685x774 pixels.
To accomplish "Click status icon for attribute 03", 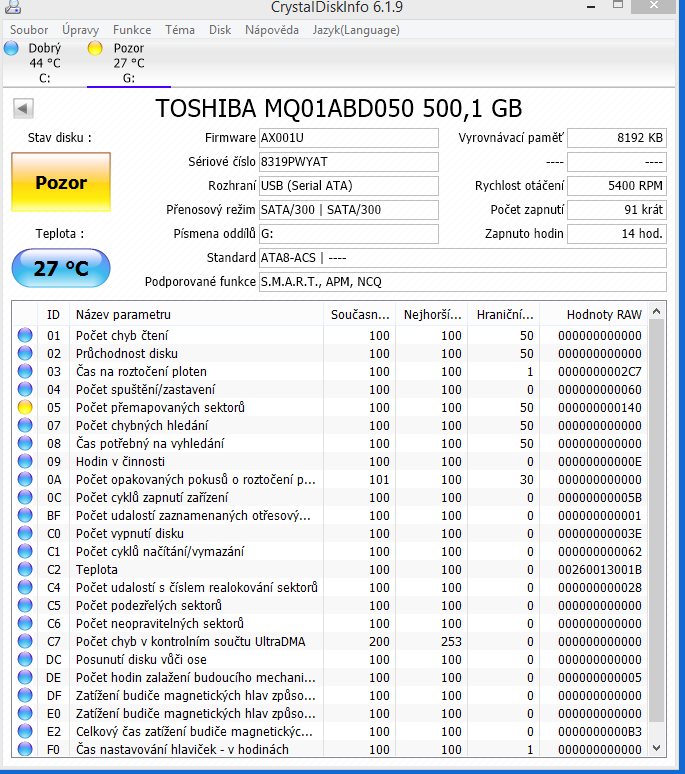I will [x=25, y=371].
